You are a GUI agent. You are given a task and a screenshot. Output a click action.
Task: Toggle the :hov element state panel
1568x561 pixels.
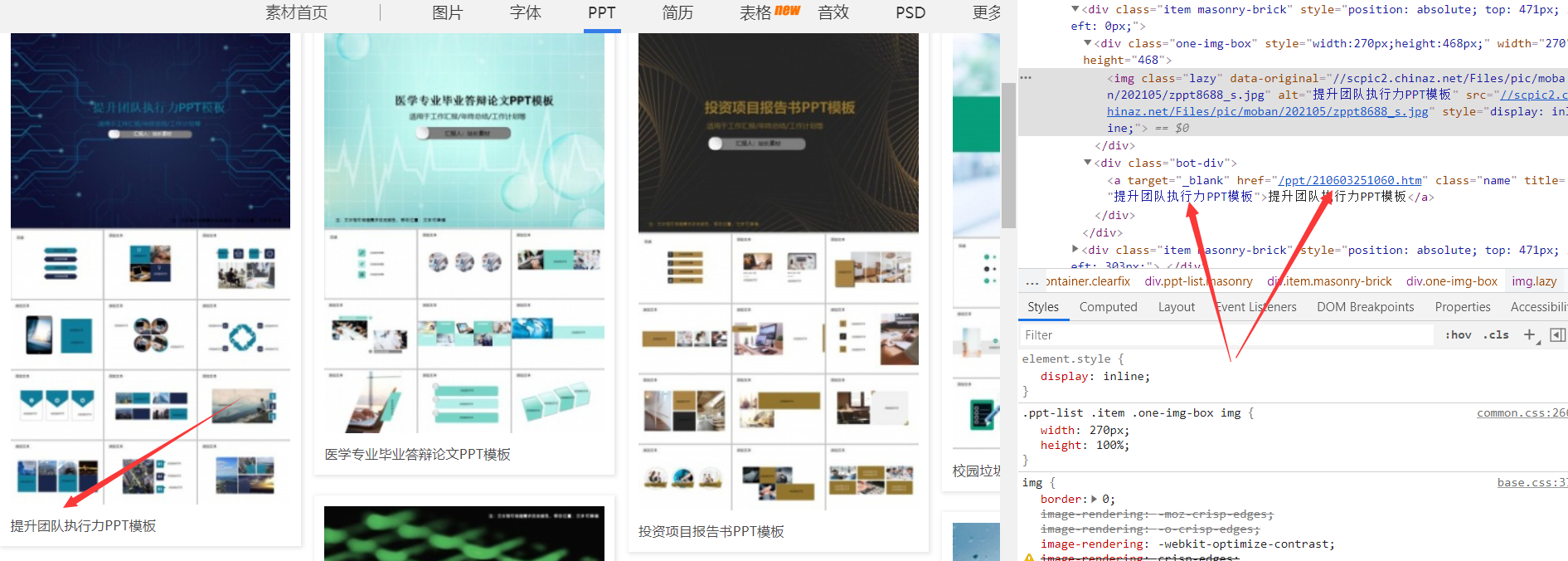pos(1458,335)
